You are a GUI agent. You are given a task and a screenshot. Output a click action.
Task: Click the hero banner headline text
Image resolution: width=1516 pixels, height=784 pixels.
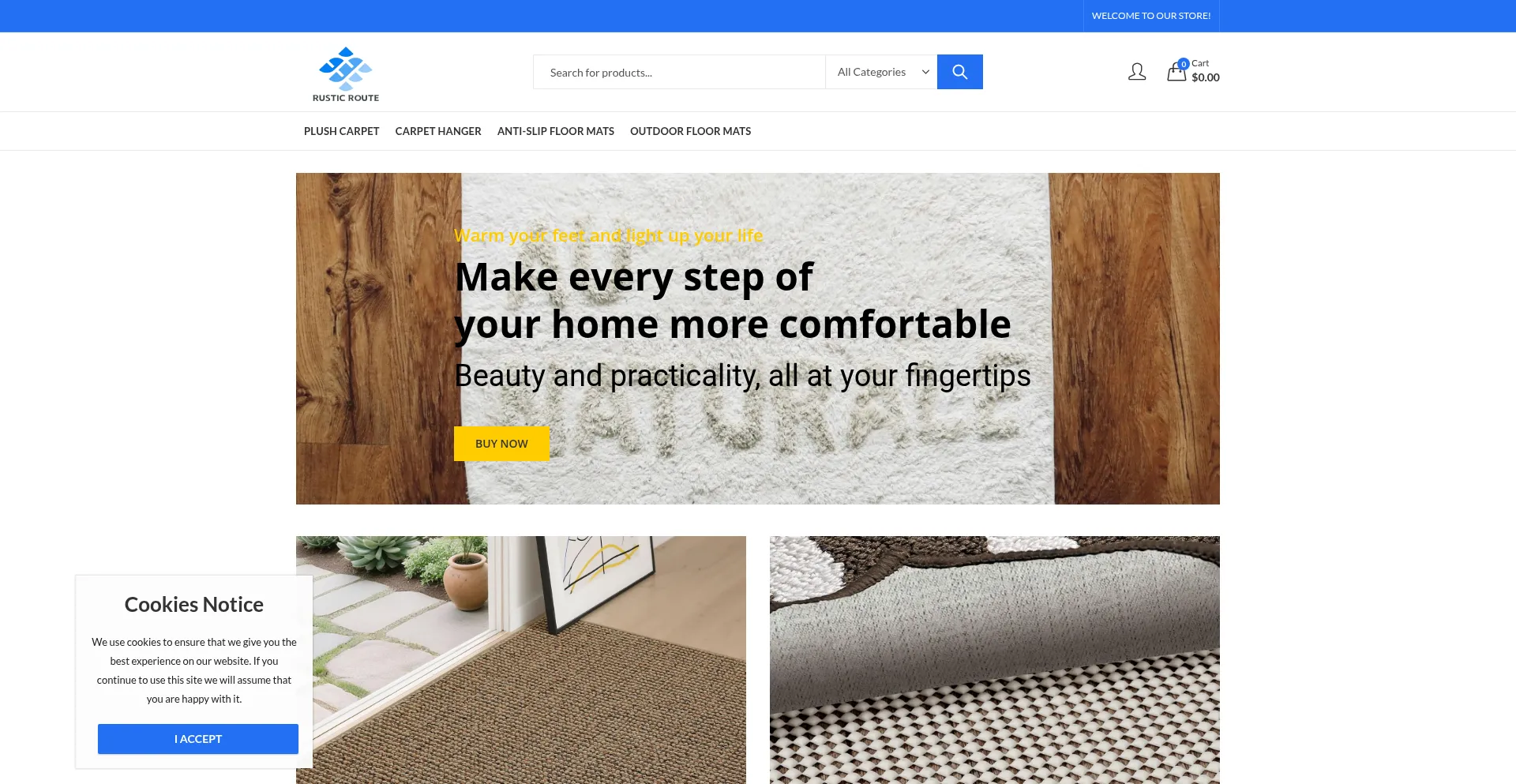pyautogui.click(x=733, y=301)
